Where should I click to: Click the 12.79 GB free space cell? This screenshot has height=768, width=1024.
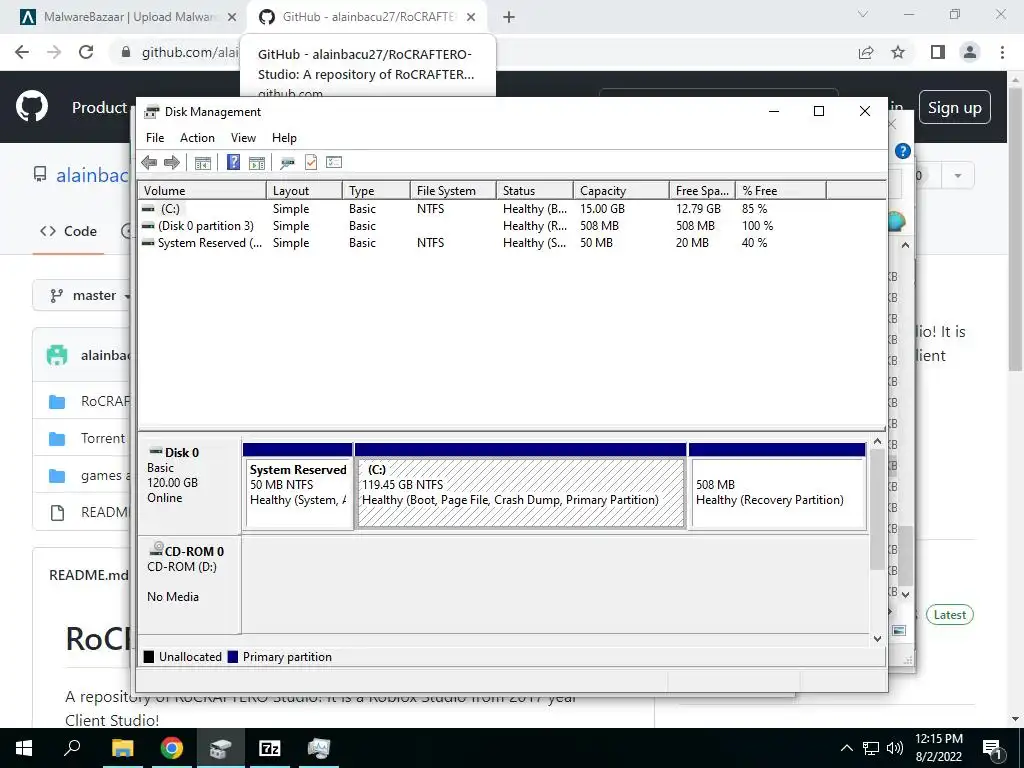698,209
